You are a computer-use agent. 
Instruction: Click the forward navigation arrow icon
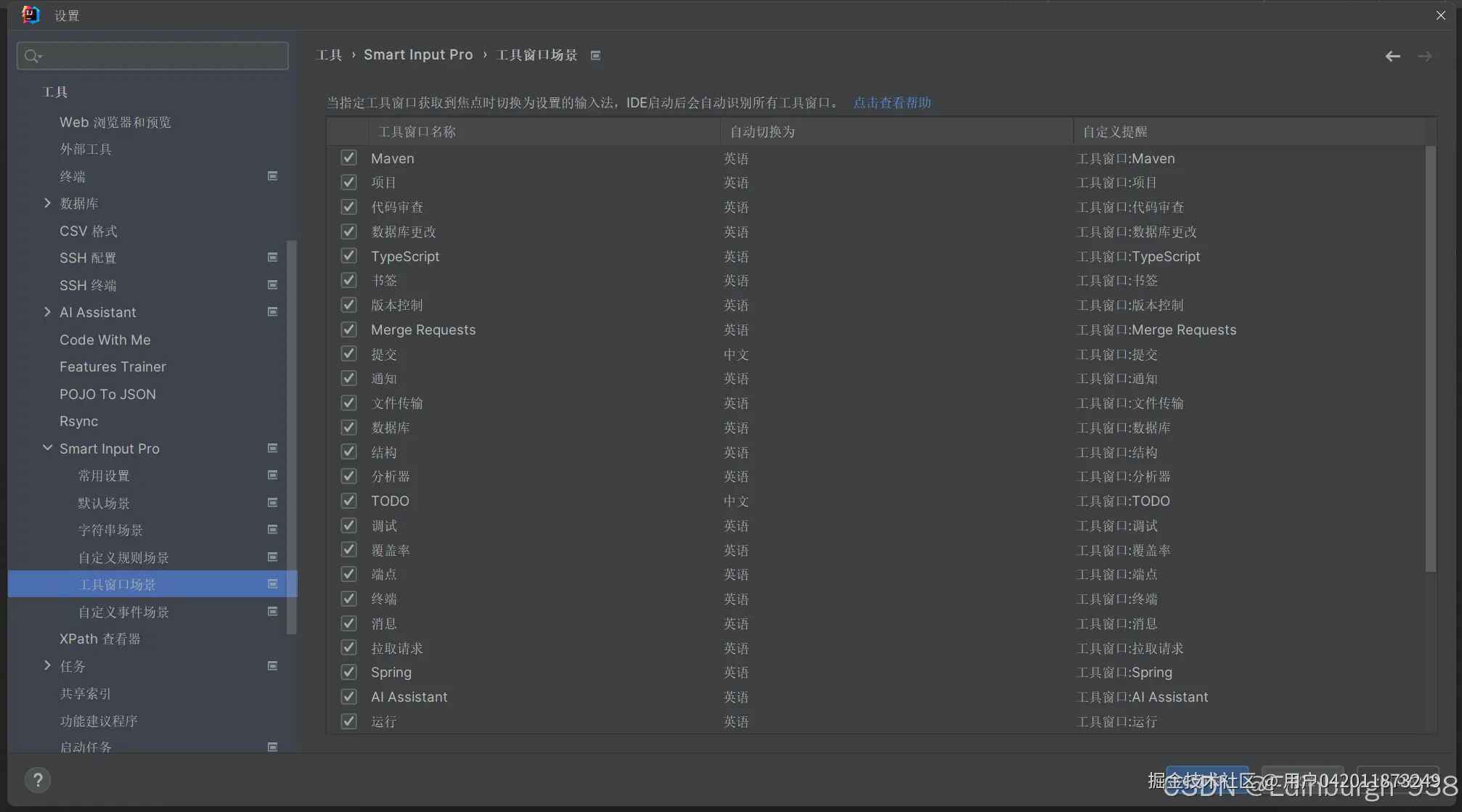click(x=1424, y=56)
